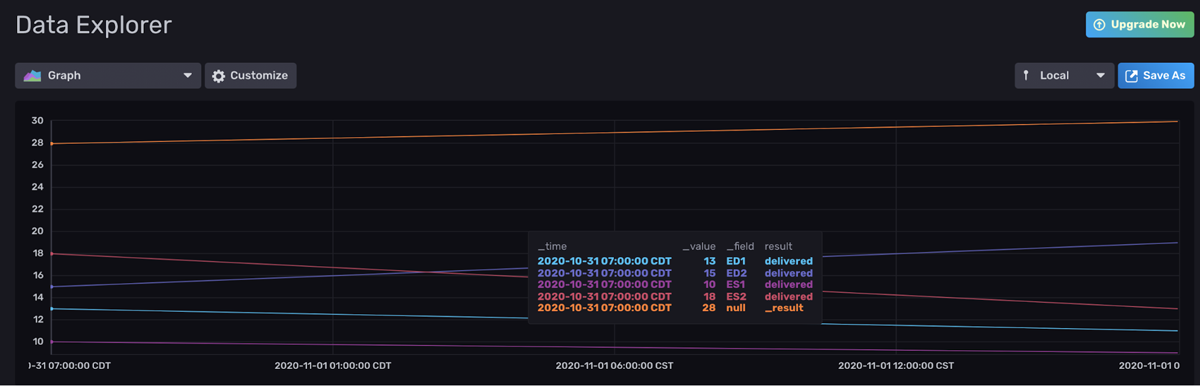Click the magenta data point at value 10
Viewport: 1200px width, 386px height.
coord(52,342)
